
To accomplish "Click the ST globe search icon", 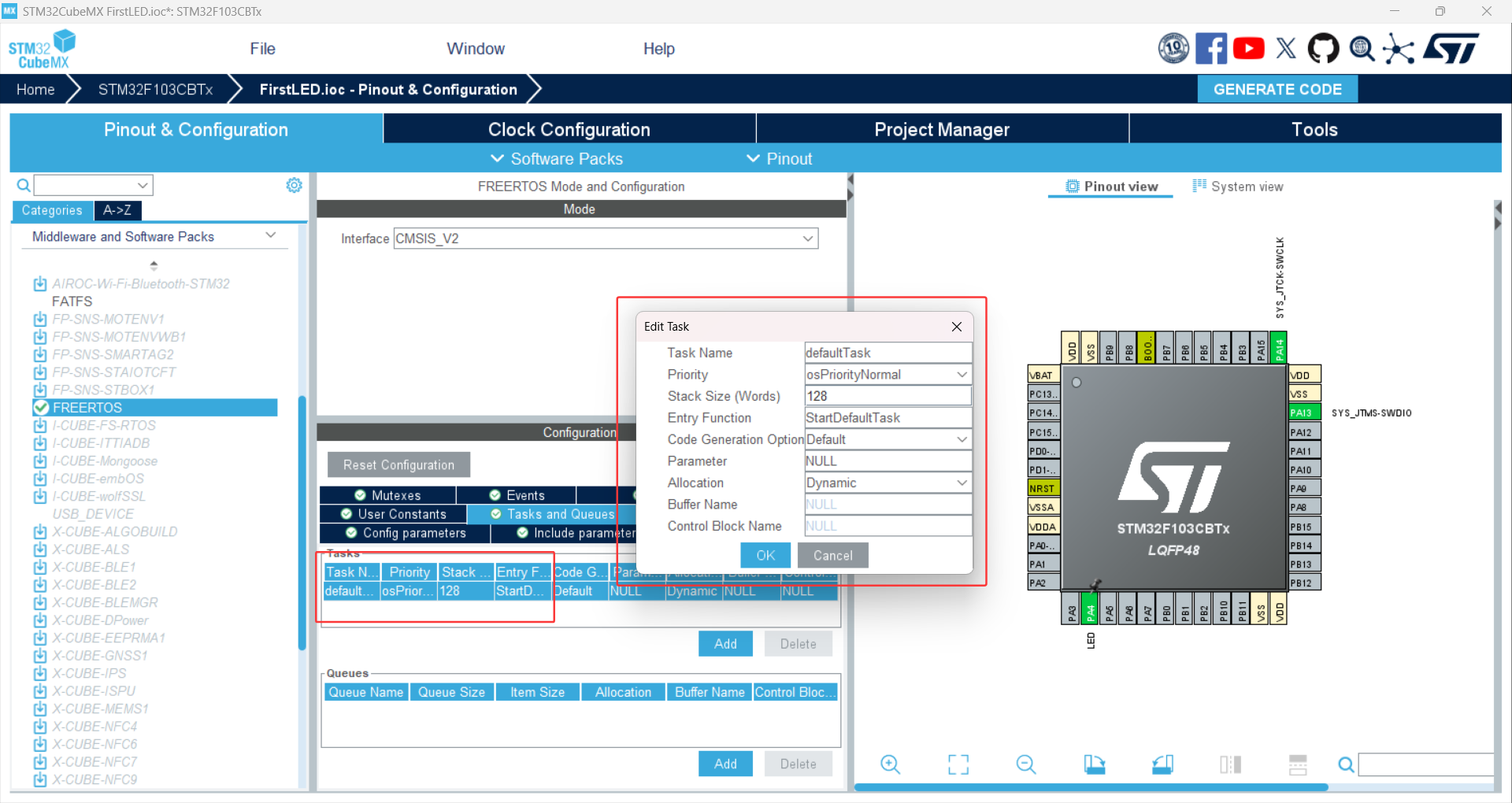I will point(1362,49).
